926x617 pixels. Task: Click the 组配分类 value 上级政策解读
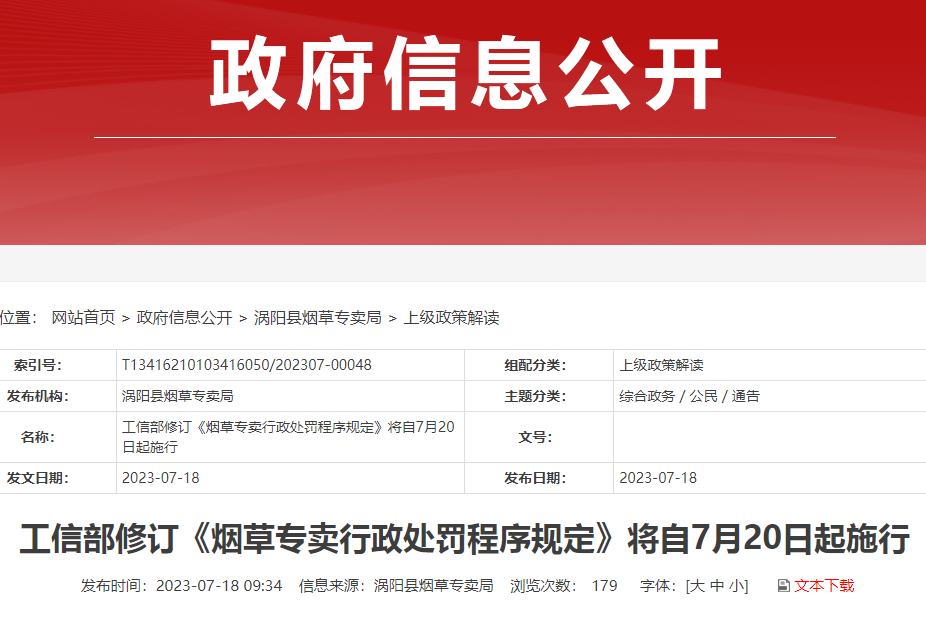pyautogui.click(x=661, y=365)
